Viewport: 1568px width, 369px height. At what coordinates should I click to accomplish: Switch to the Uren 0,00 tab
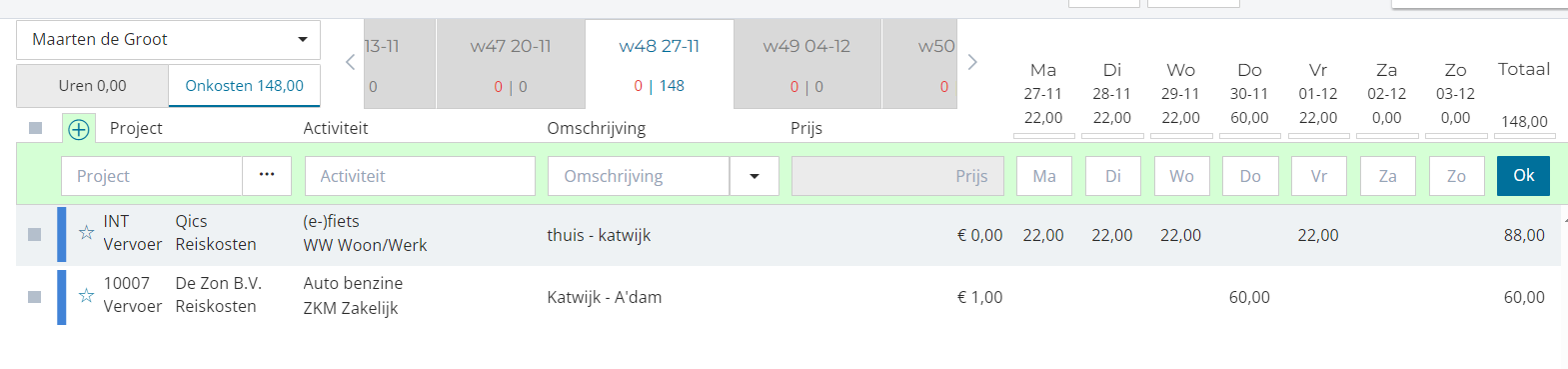92,86
